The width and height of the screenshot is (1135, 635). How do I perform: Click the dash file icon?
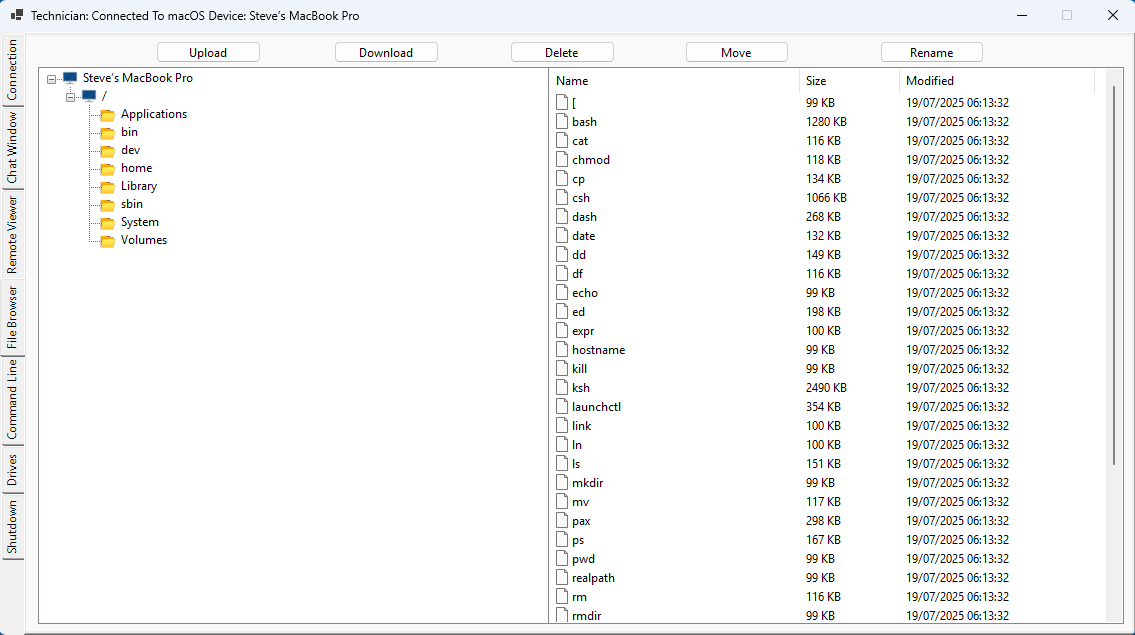point(562,216)
